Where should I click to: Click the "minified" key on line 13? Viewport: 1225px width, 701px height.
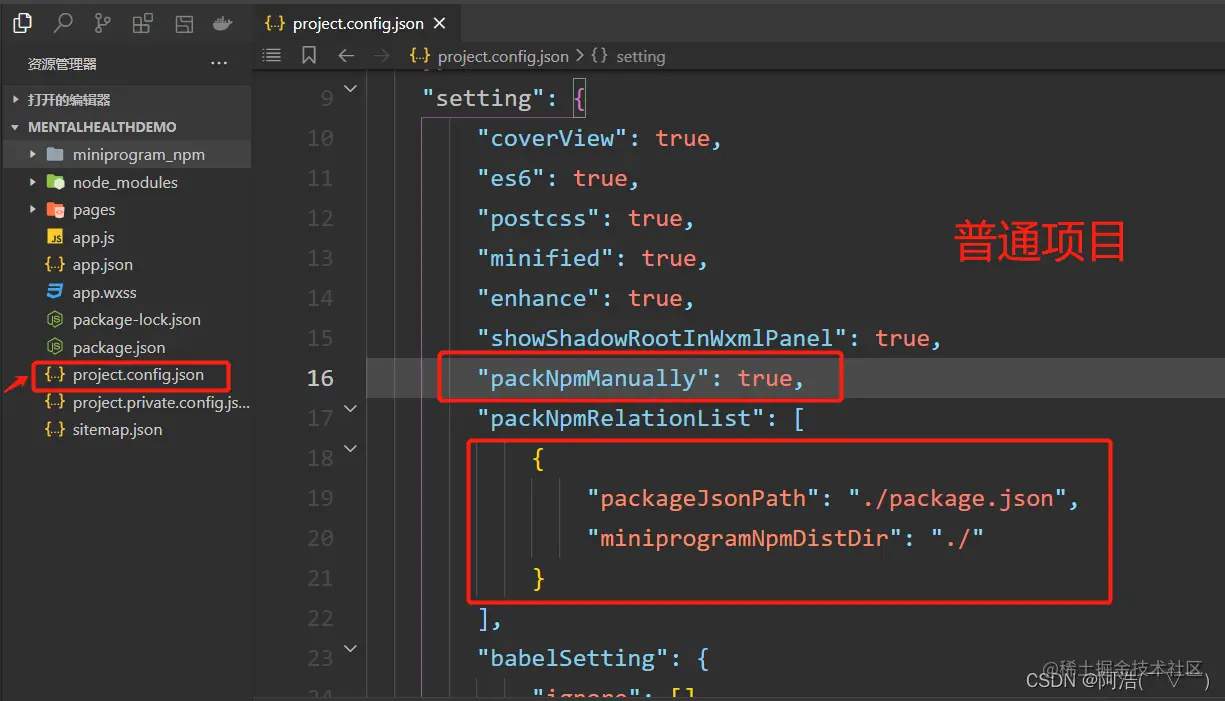coord(545,258)
